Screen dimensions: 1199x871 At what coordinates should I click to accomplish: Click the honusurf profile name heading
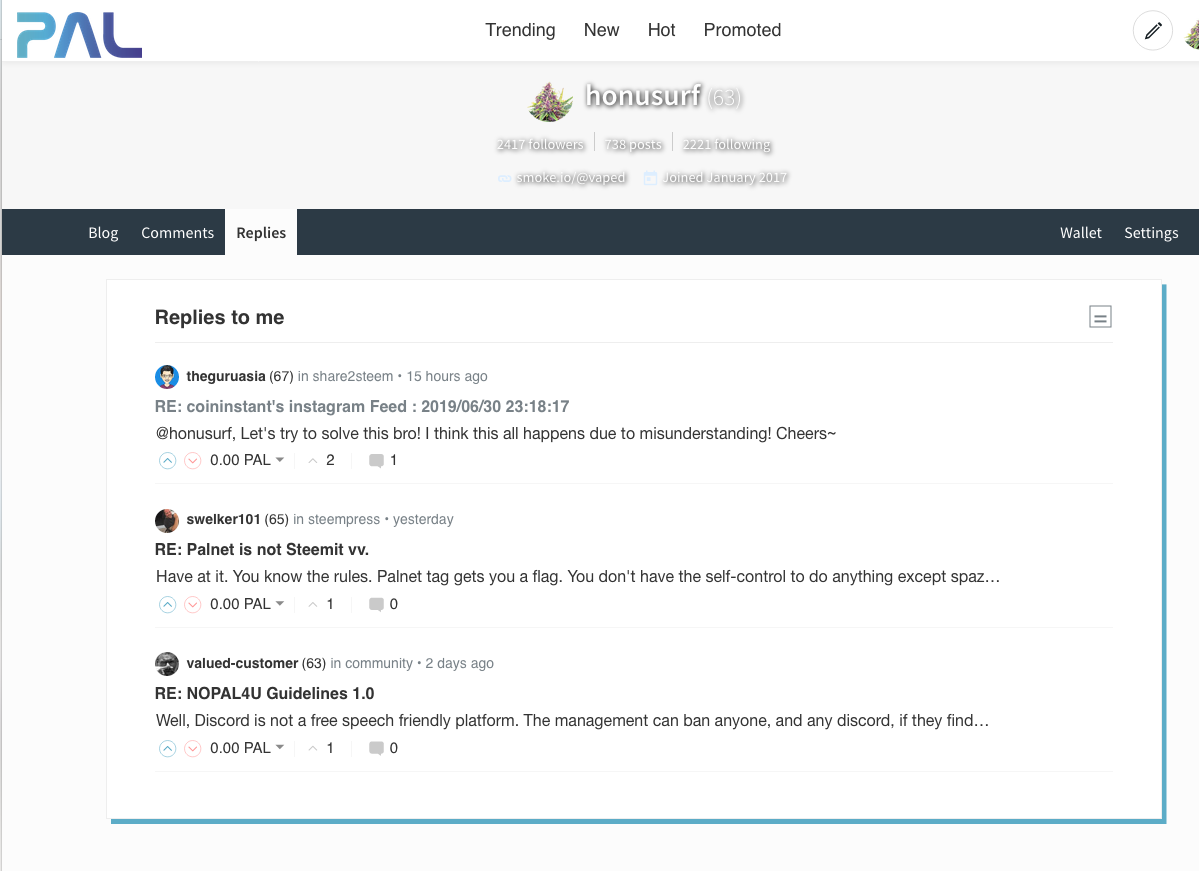point(642,96)
